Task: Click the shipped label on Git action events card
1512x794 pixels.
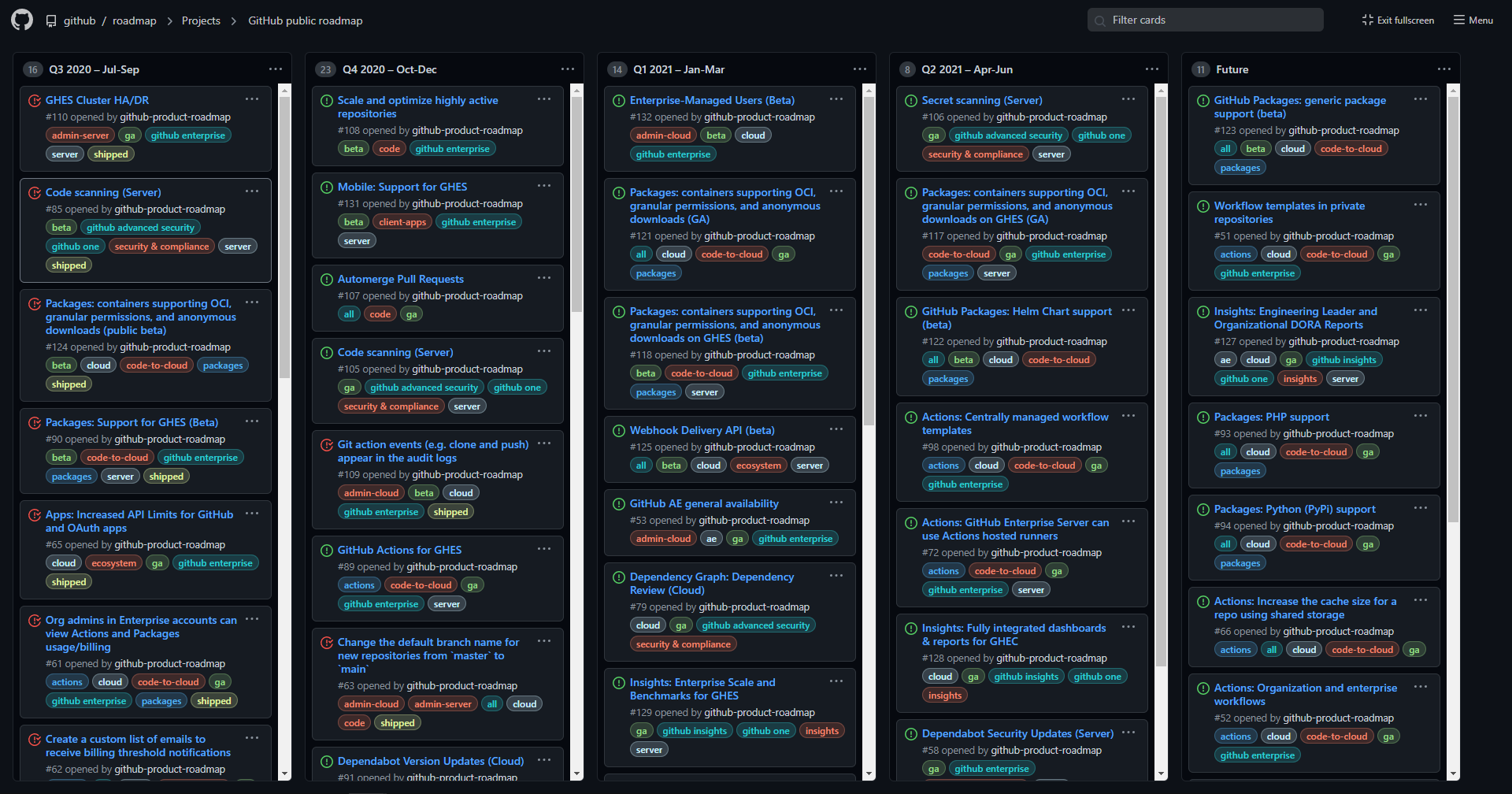Action: [x=450, y=512]
